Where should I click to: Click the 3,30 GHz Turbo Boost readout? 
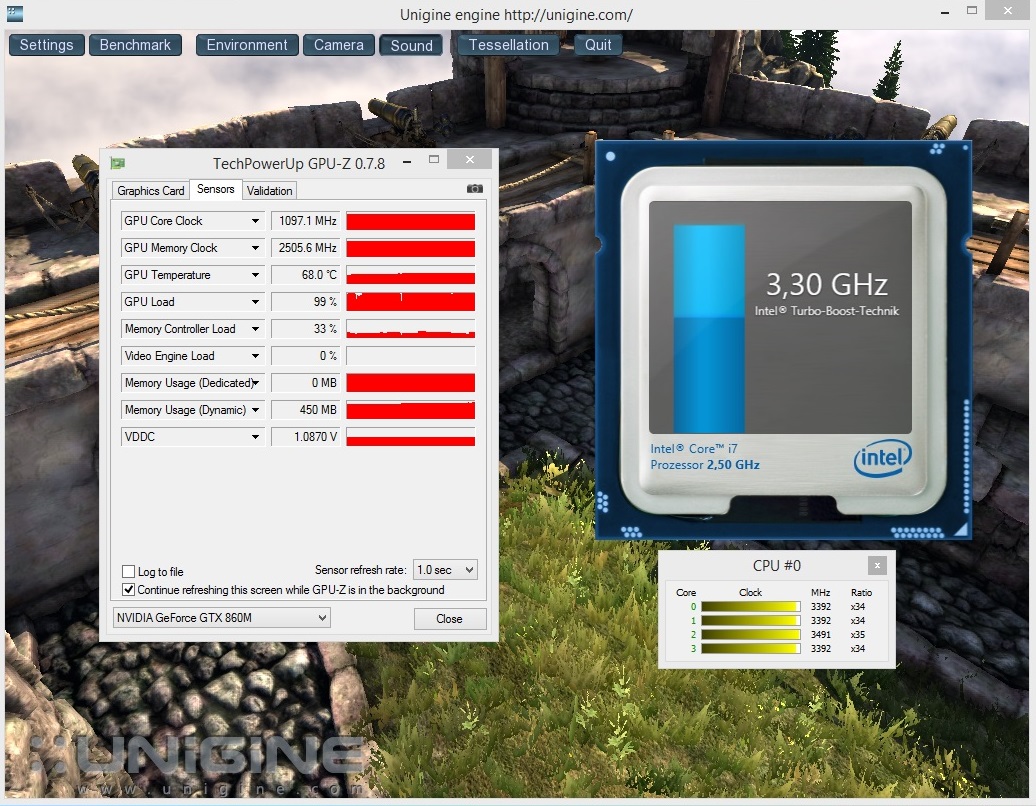pos(827,285)
